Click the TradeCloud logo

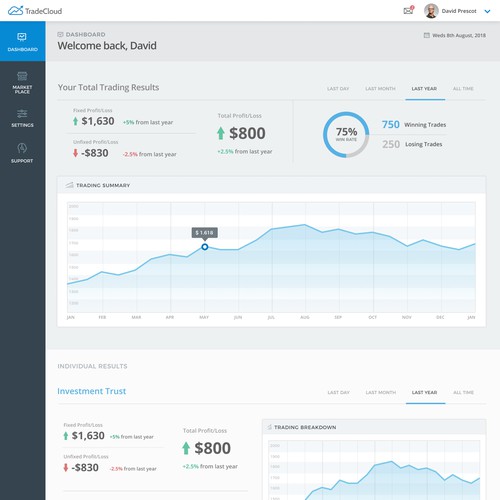pyautogui.click(x=35, y=11)
